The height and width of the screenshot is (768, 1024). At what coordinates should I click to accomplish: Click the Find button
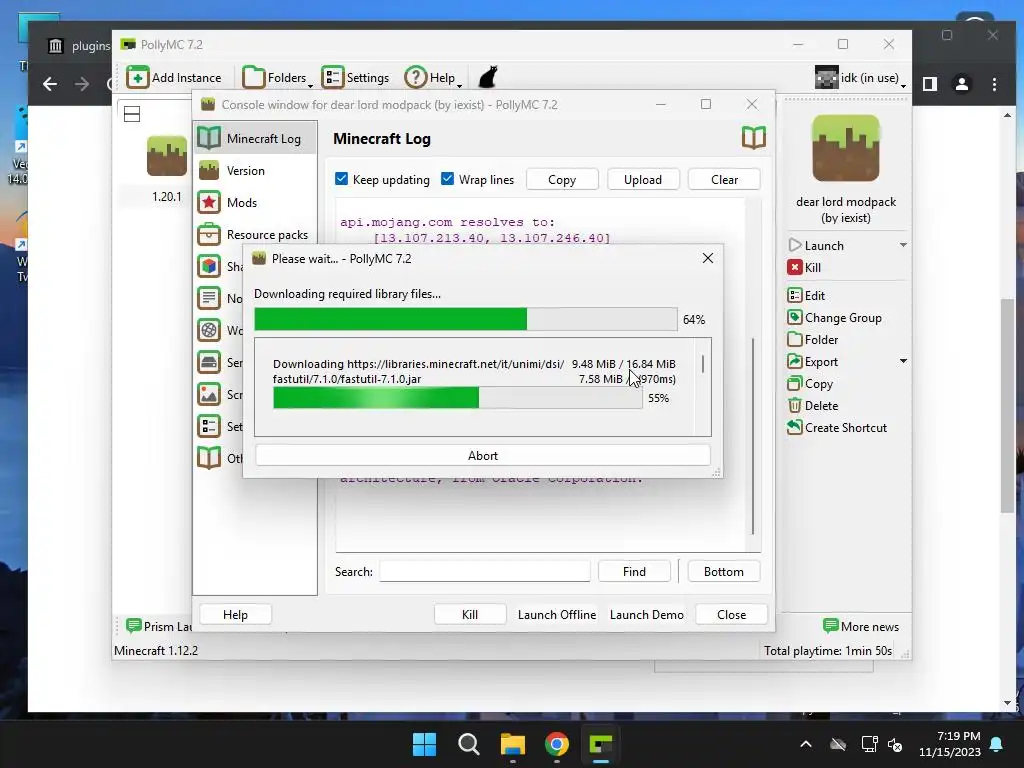tap(634, 571)
